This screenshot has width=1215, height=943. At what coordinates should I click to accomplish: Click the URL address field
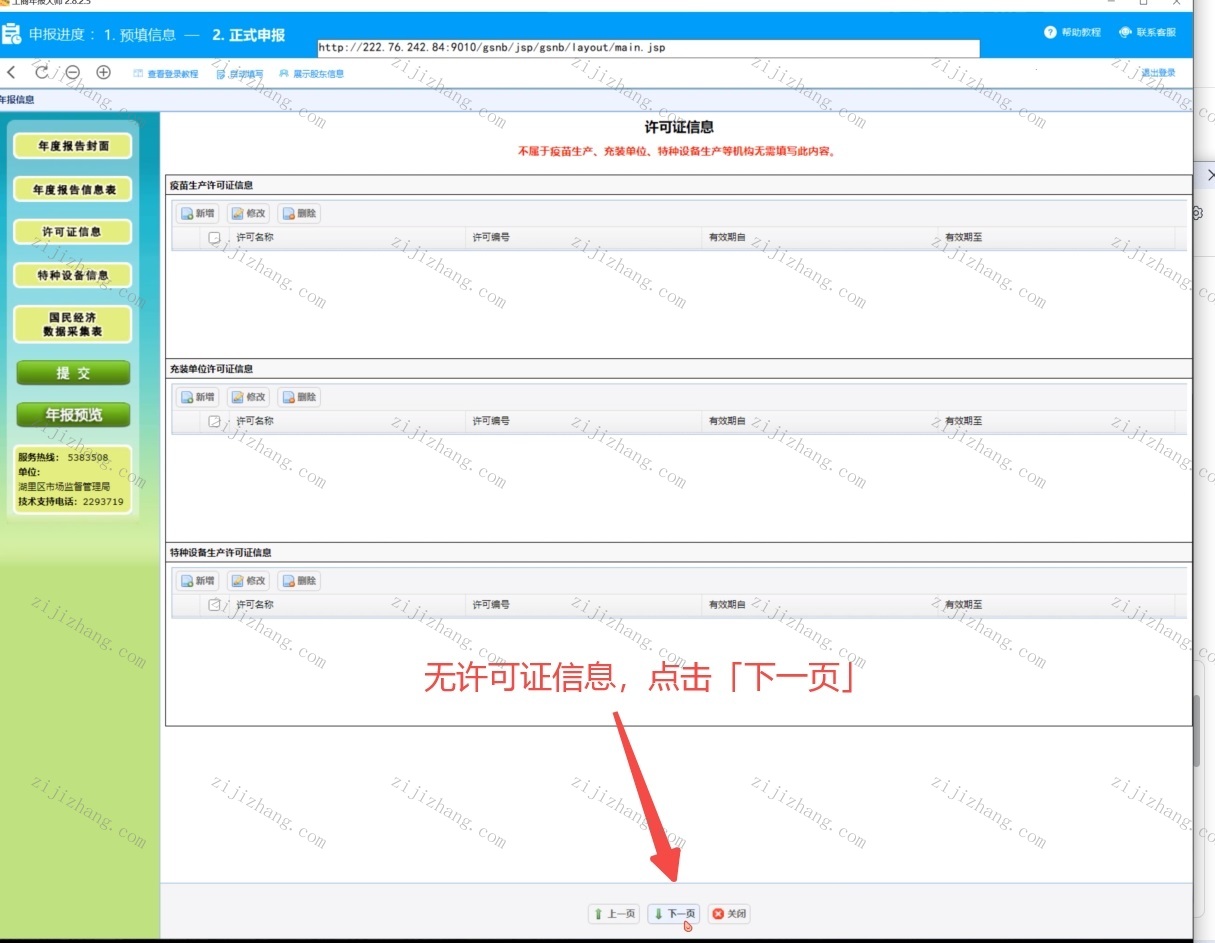tap(648, 48)
